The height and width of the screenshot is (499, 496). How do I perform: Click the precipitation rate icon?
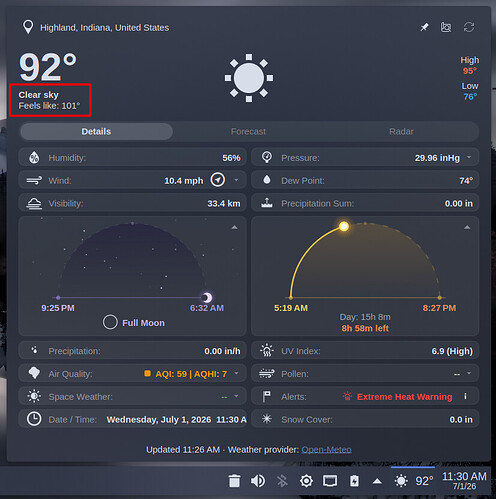(34, 350)
